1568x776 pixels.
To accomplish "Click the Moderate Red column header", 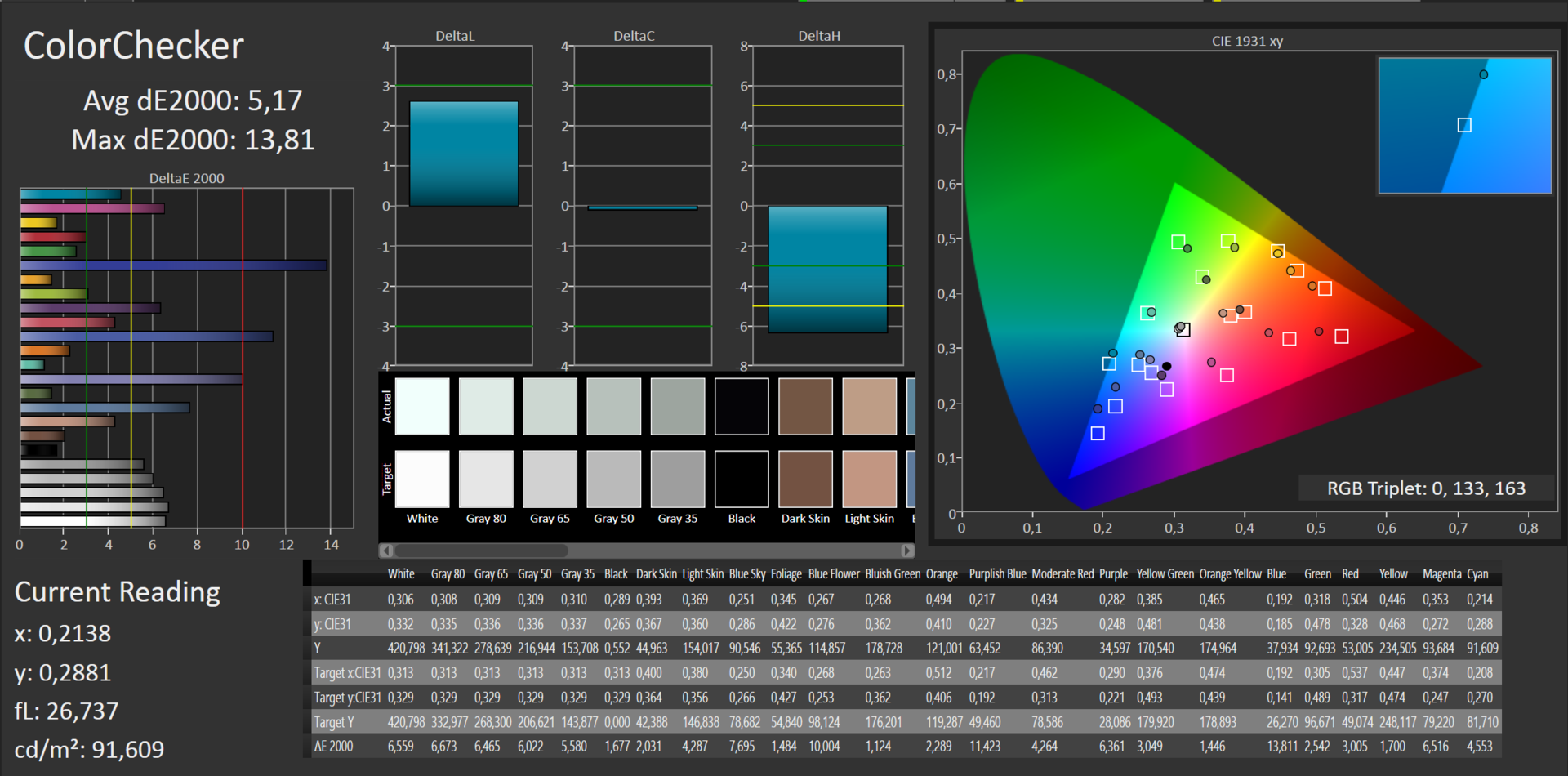I will (1062, 574).
